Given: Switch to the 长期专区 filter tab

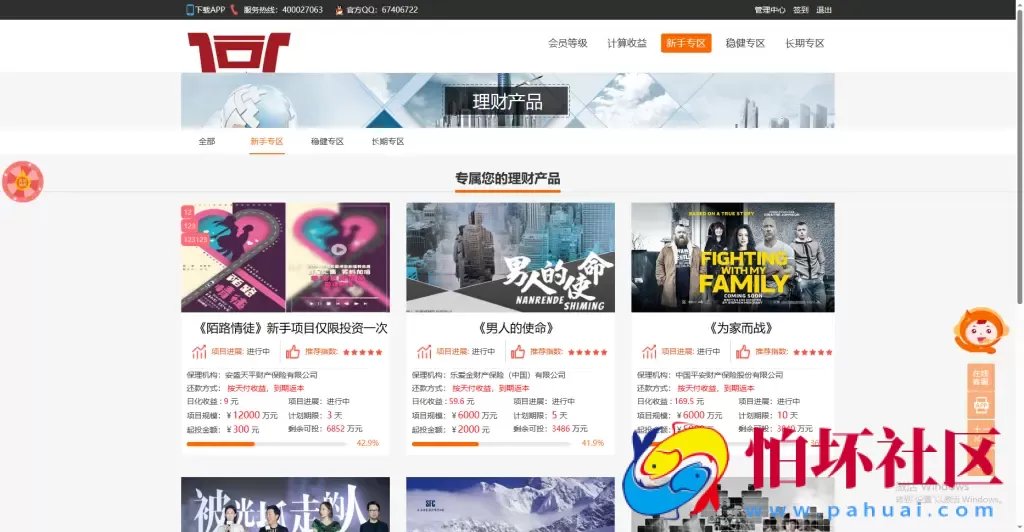Looking at the screenshot, I should point(388,141).
